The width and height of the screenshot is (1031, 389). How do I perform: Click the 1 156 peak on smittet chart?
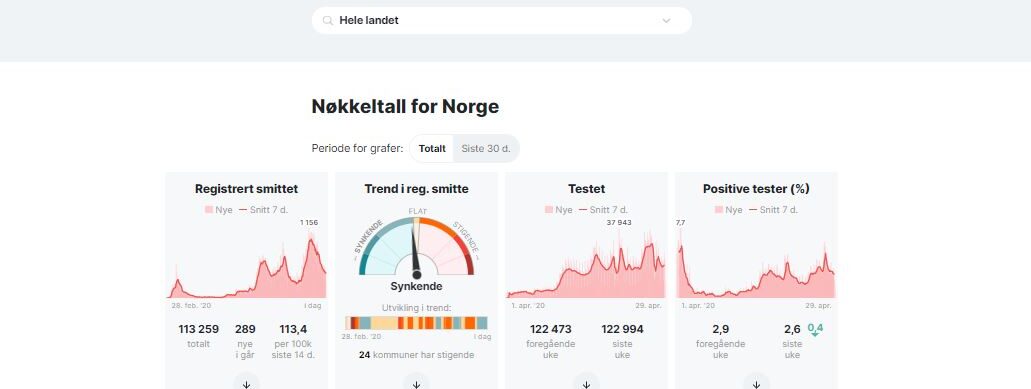[309, 223]
